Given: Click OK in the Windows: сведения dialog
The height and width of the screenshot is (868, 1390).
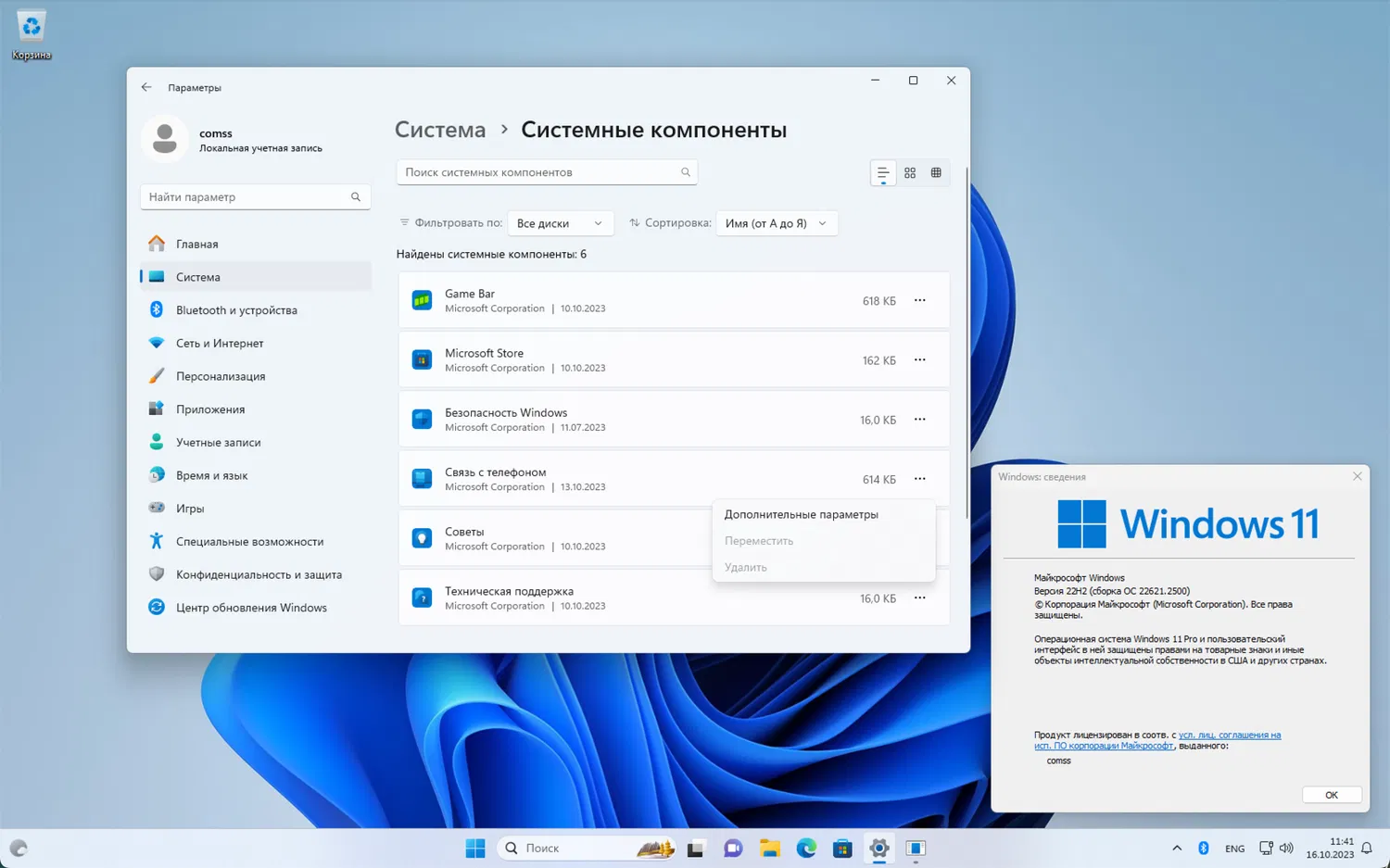Looking at the screenshot, I should (x=1332, y=795).
